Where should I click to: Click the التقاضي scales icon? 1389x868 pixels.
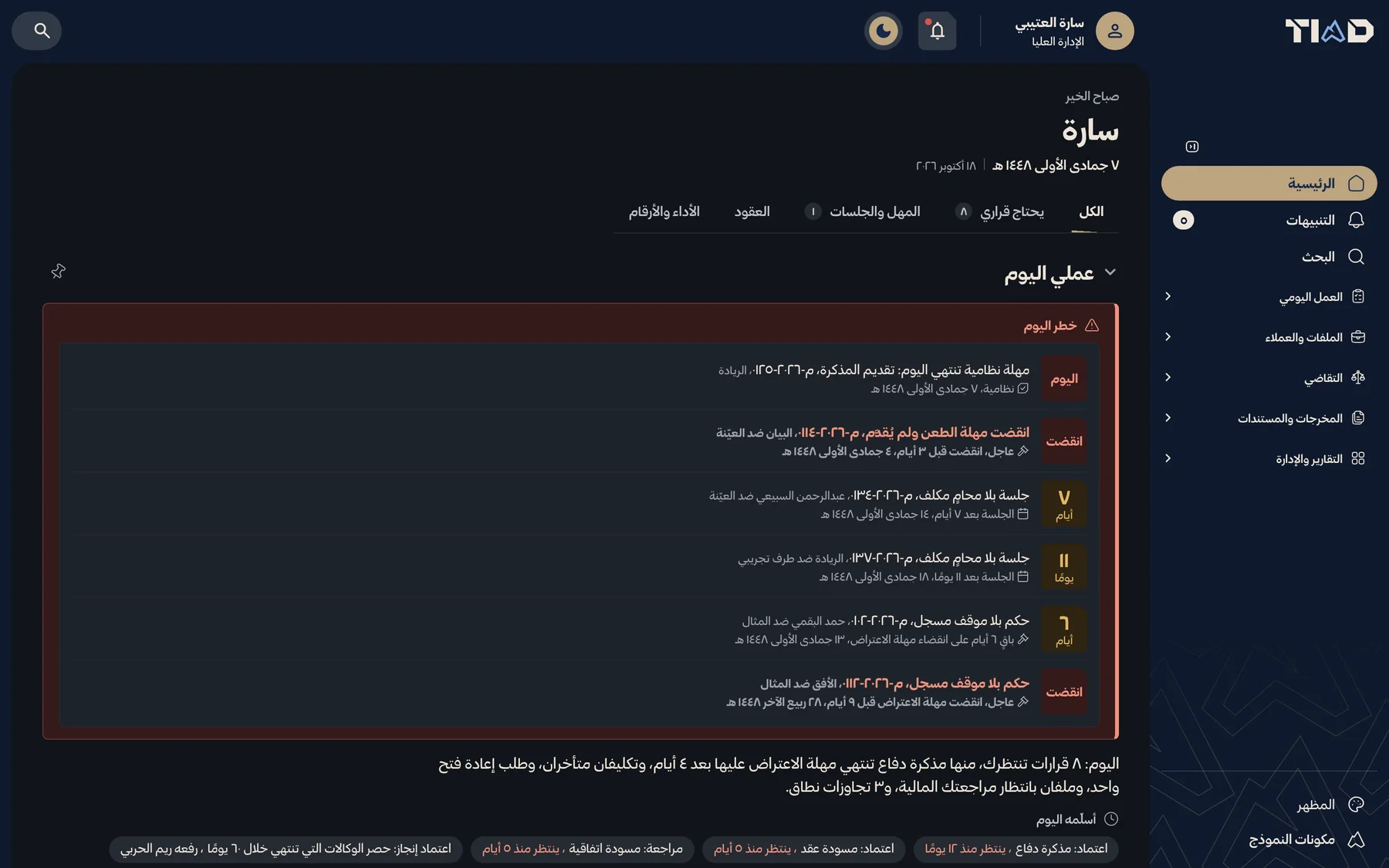1358,377
